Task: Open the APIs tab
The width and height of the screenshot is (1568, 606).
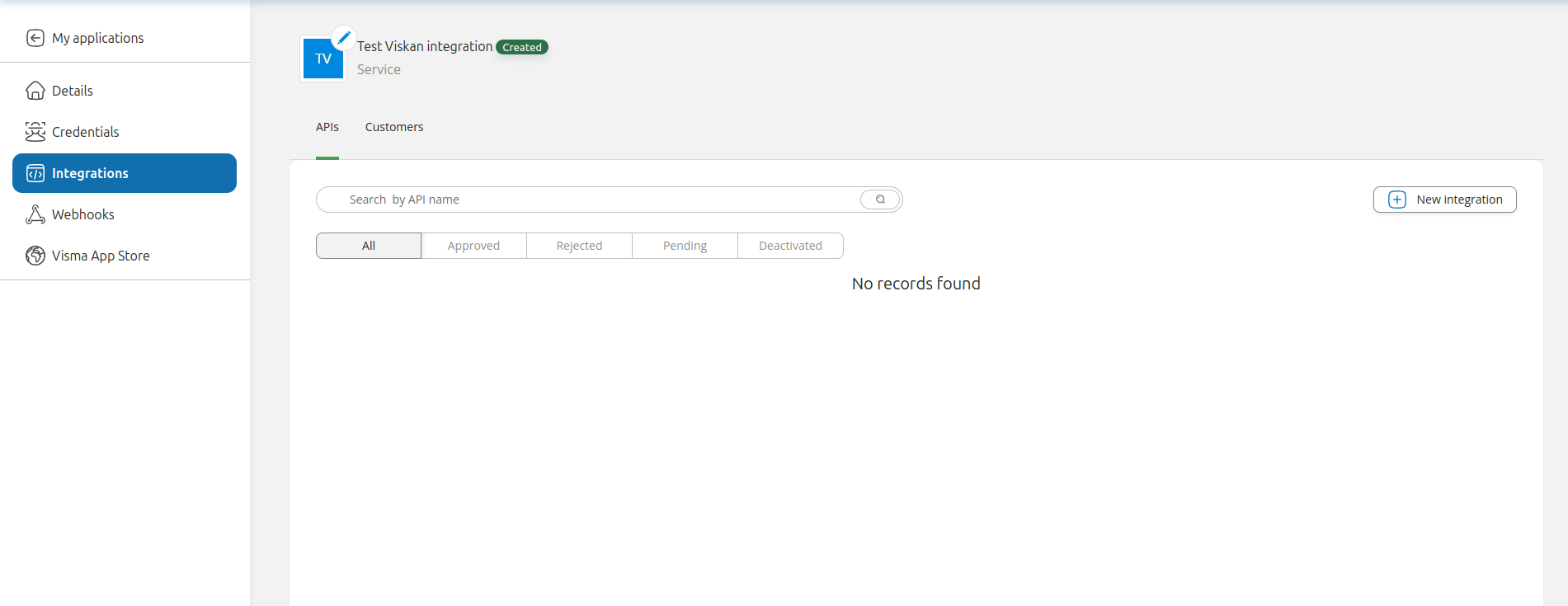Action: tap(327, 127)
